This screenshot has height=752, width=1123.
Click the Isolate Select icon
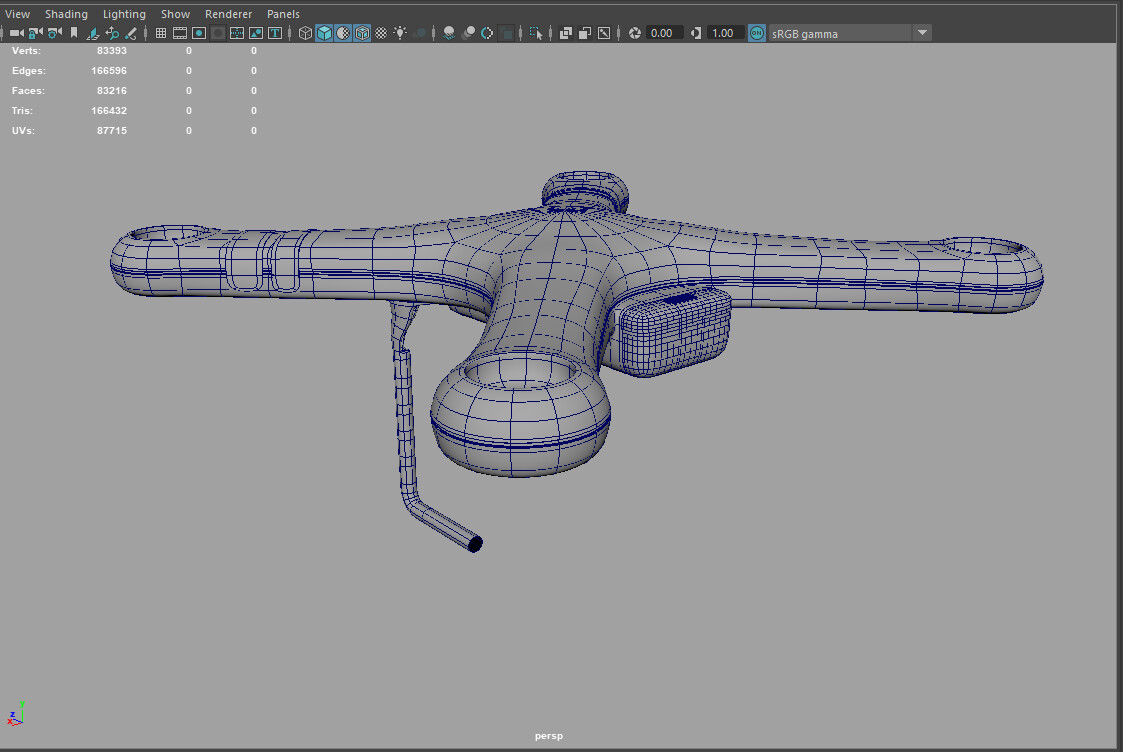(537, 33)
